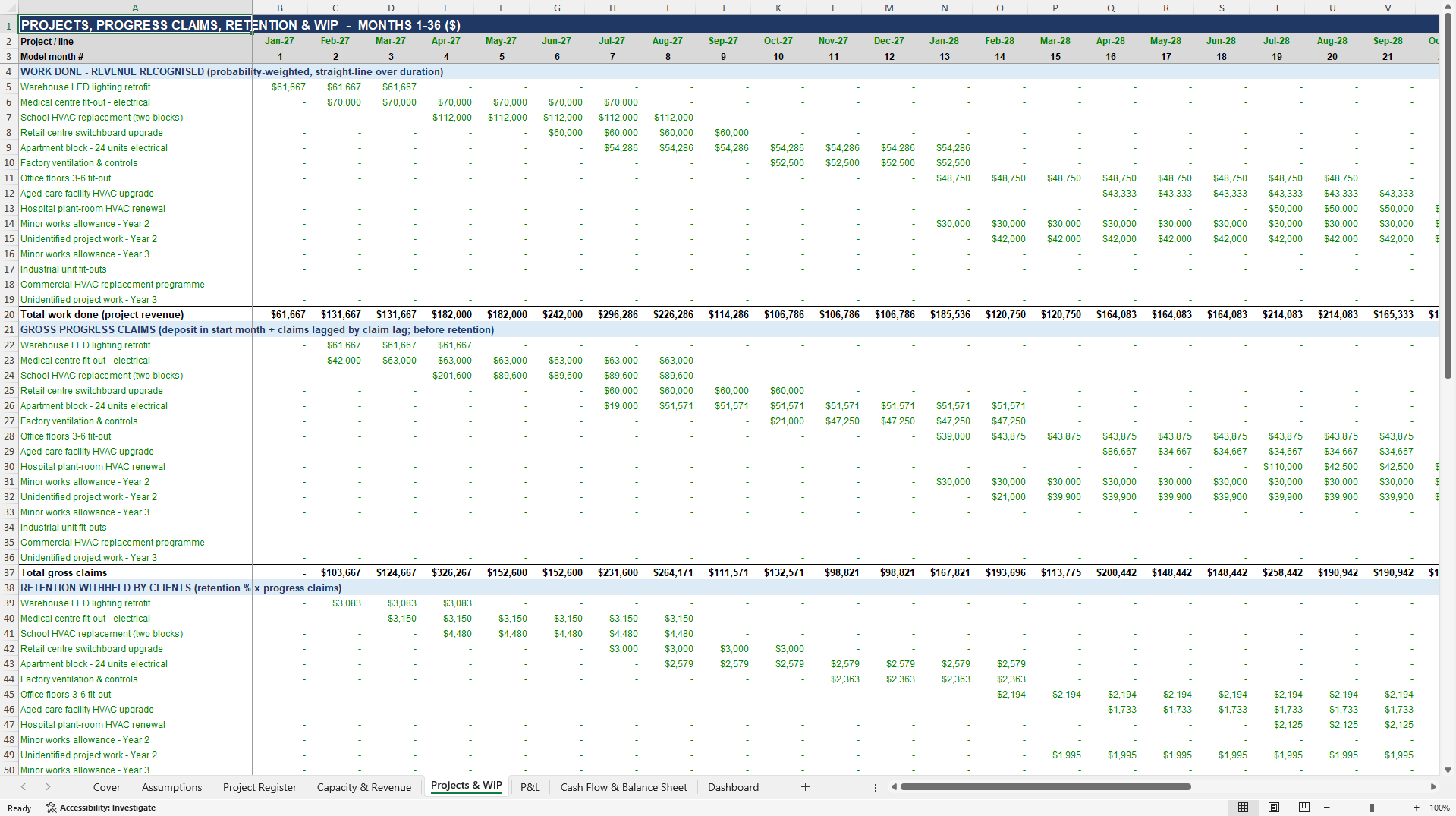Select the P&L sheet tab

tap(530, 787)
